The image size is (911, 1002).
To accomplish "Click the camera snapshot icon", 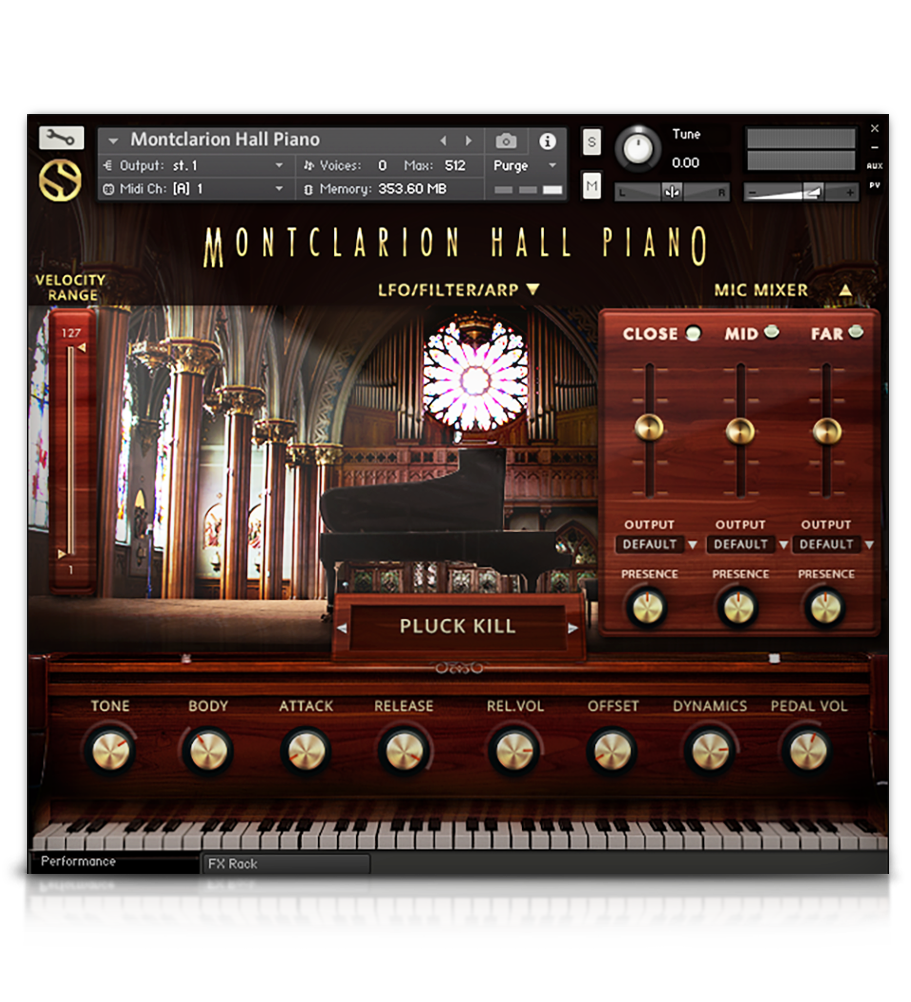I will click(x=507, y=141).
